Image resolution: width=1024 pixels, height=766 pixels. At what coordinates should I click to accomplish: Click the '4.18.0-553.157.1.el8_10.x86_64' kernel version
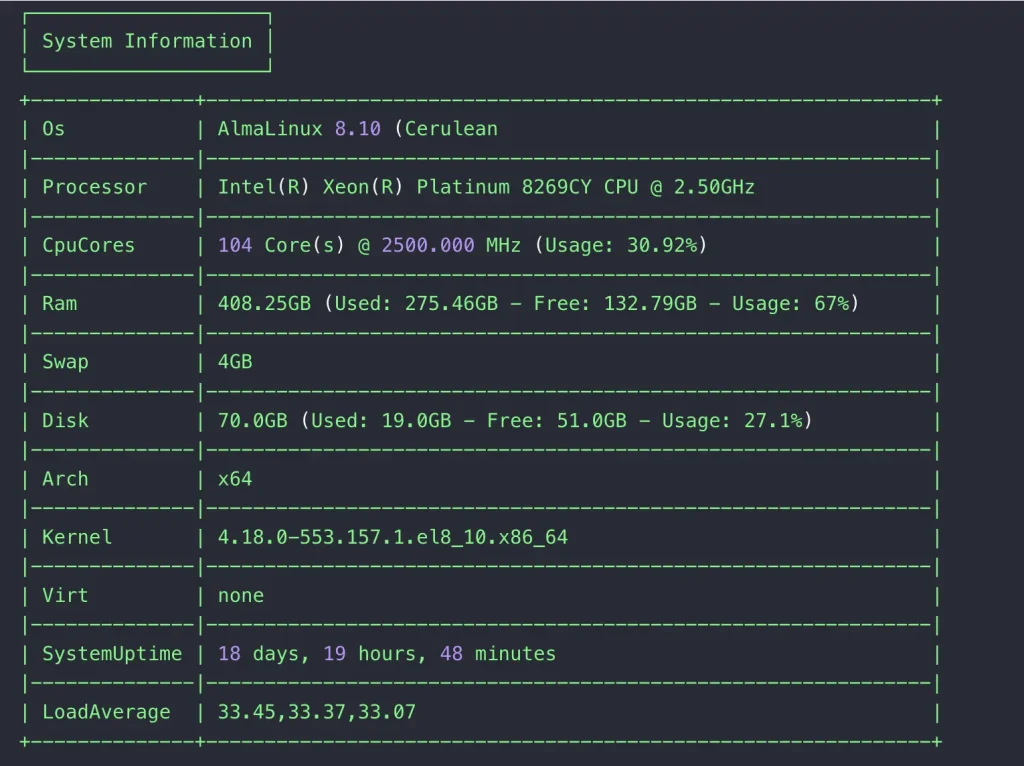pos(393,537)
